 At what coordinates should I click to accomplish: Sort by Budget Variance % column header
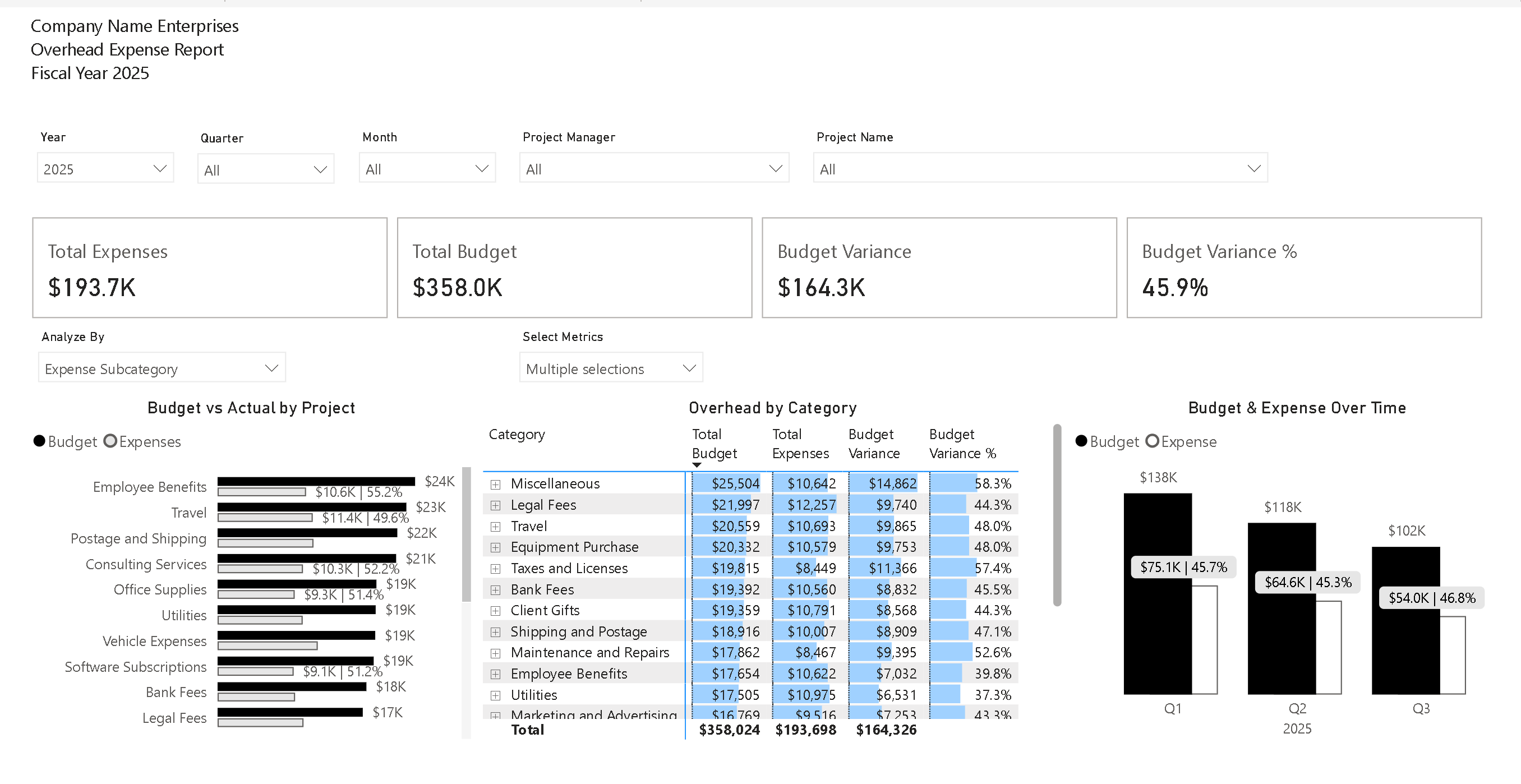pyautogui.click(x=962, y=444)
